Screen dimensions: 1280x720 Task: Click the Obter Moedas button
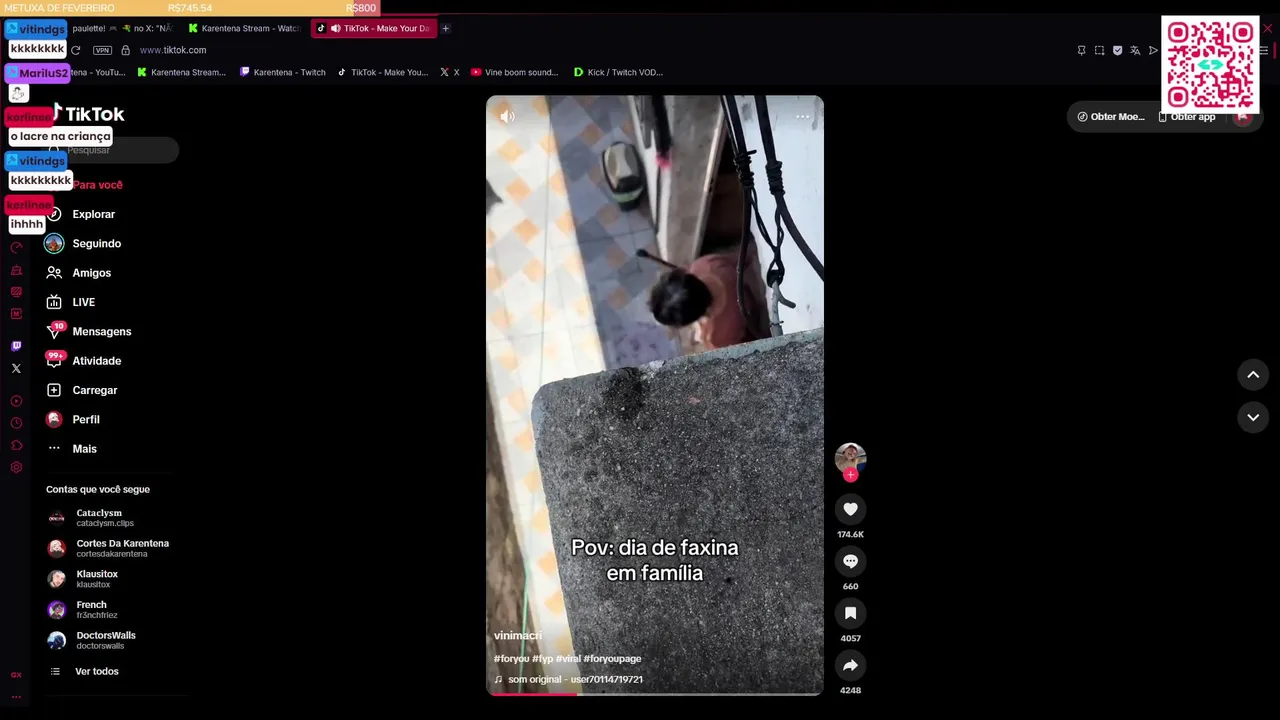tap(1110, 117)
